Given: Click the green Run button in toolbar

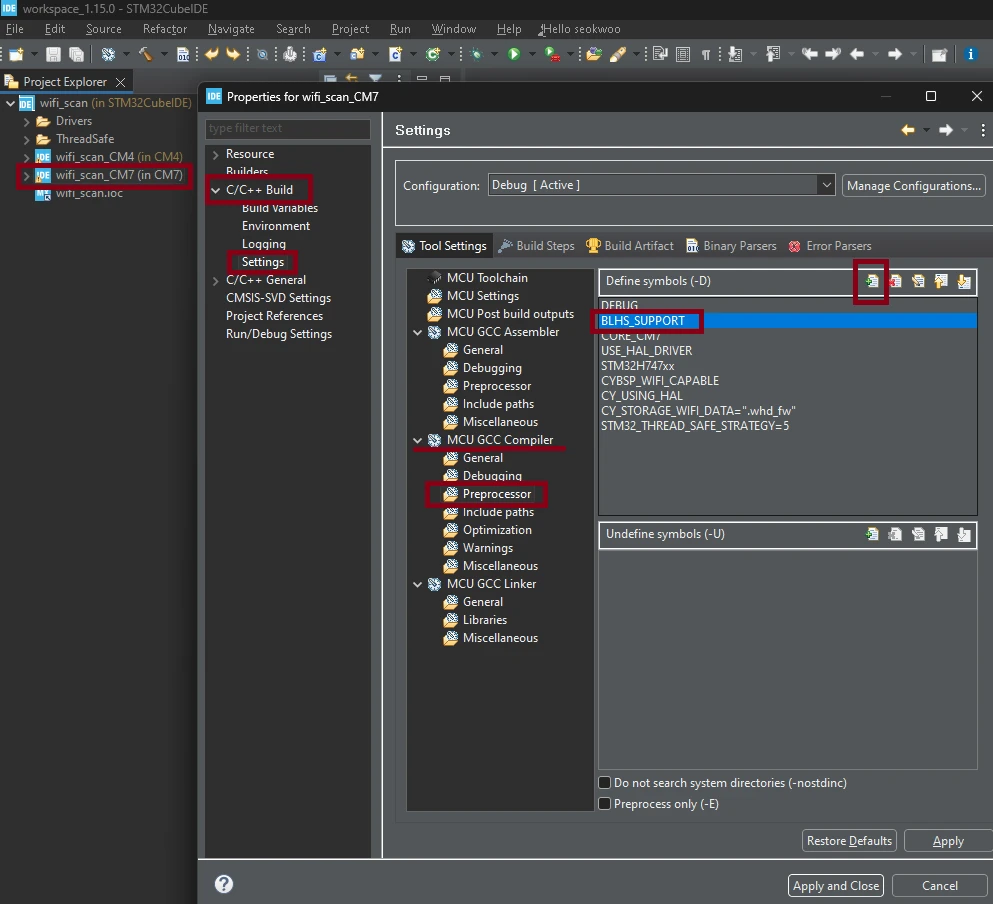Looking at the screenshot, I should click(514, 54).
